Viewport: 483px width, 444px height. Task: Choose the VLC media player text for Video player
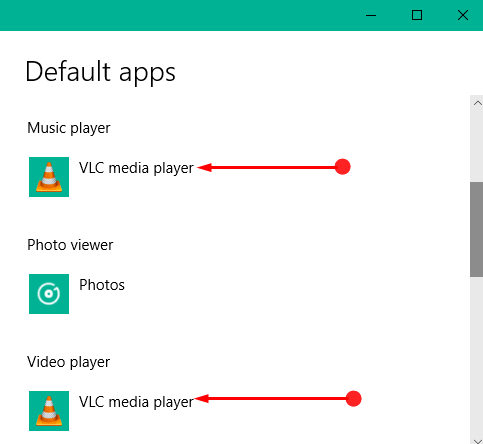pos(136,402)
